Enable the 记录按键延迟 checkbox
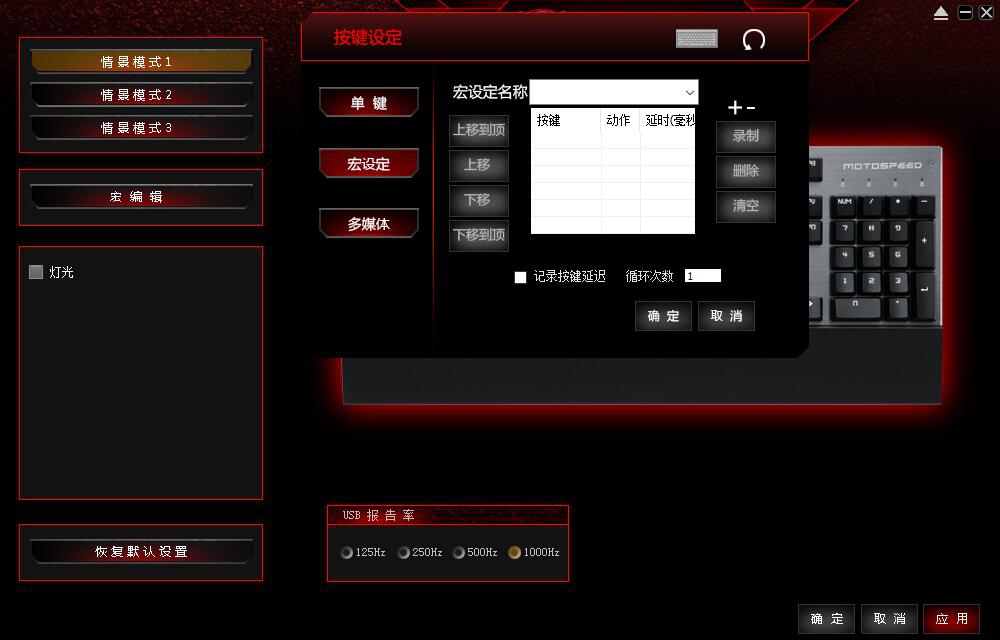Screen dimensions: 1000x640 [520, 277]
